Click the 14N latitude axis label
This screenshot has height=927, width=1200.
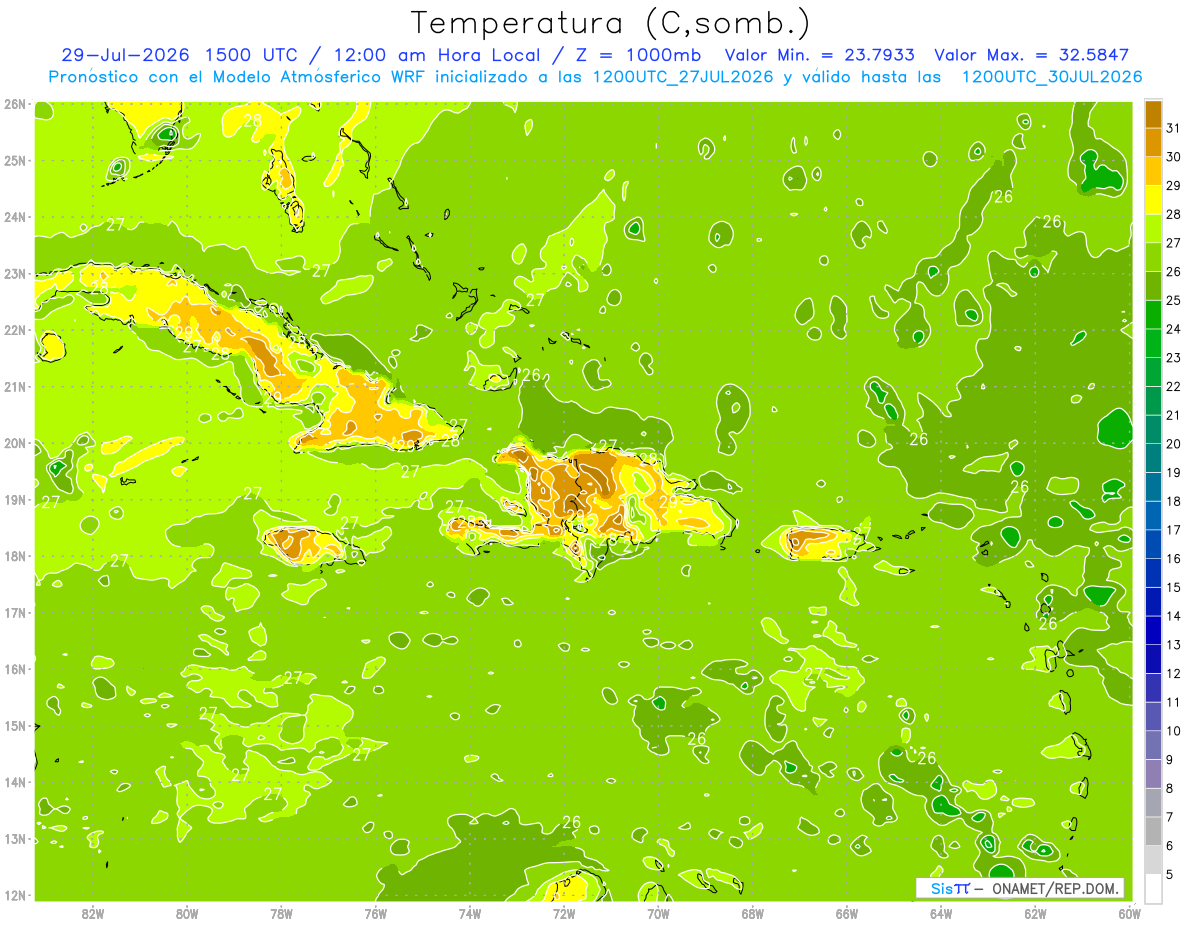pos(14,782)
